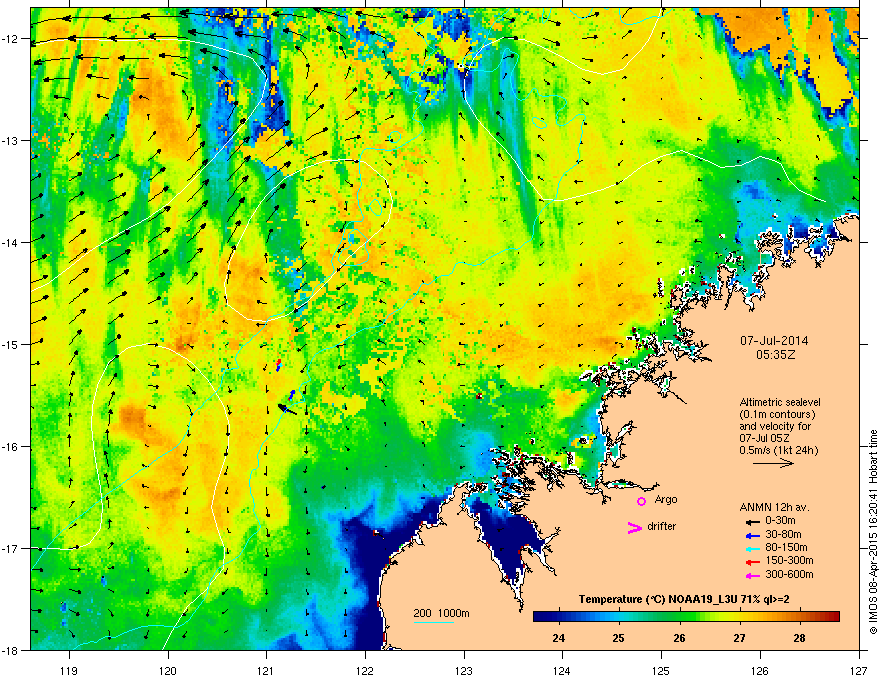
Task: Click latitude axis label -18
Action: click(10, 650)
